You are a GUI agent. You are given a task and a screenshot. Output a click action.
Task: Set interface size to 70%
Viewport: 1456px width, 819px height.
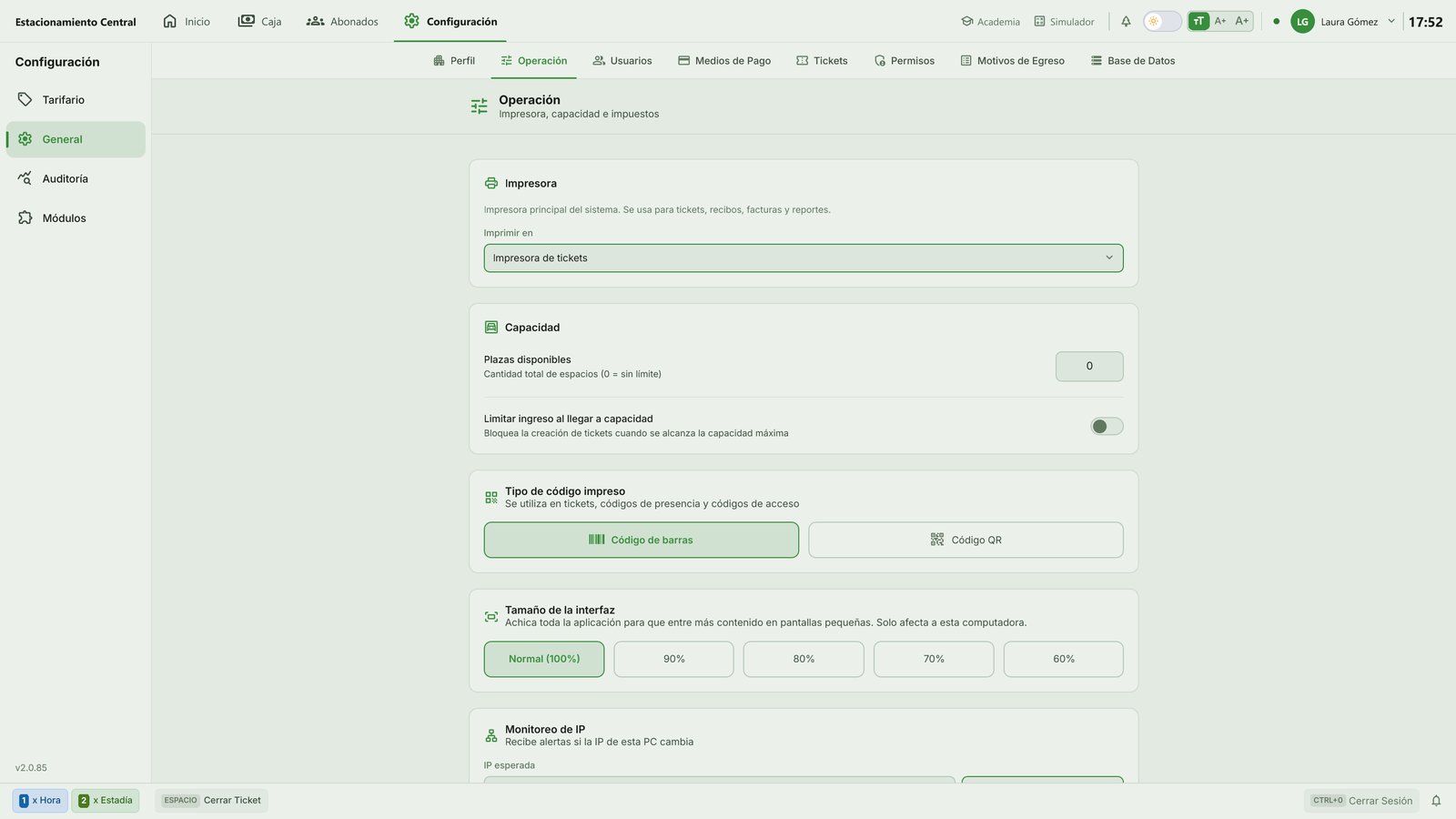click(934, 659)
